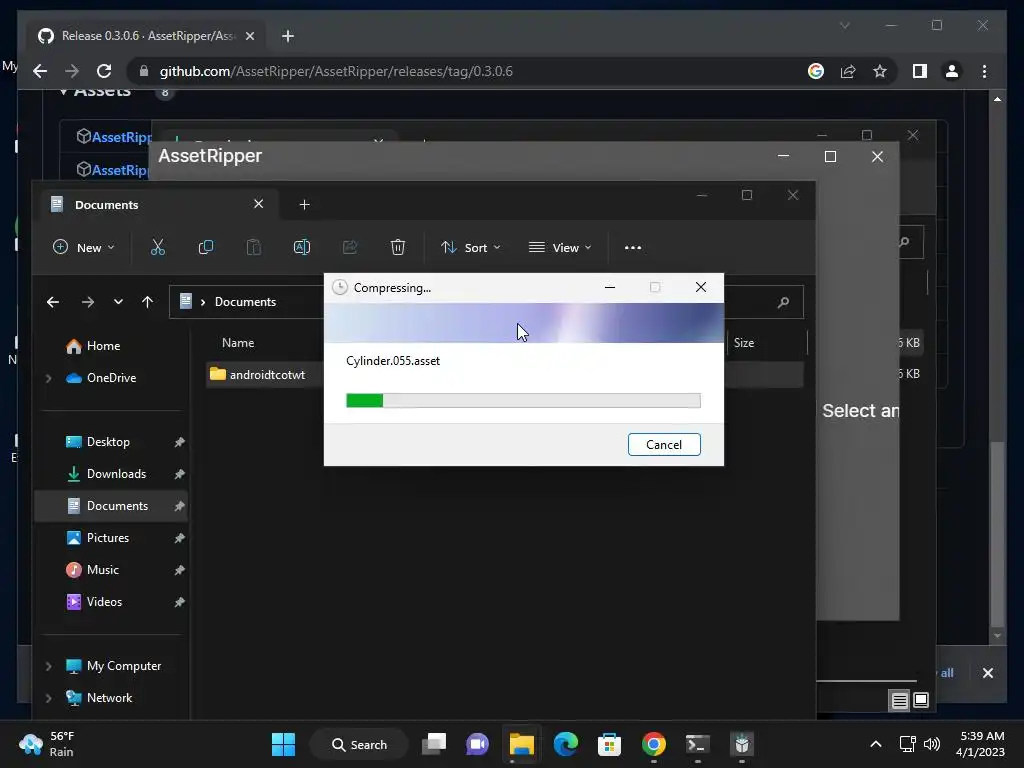This screenshot has width=1024, height=768.
Task: Click the Rename icon in Explorer toolbar
Action: (x=302, y=248)
